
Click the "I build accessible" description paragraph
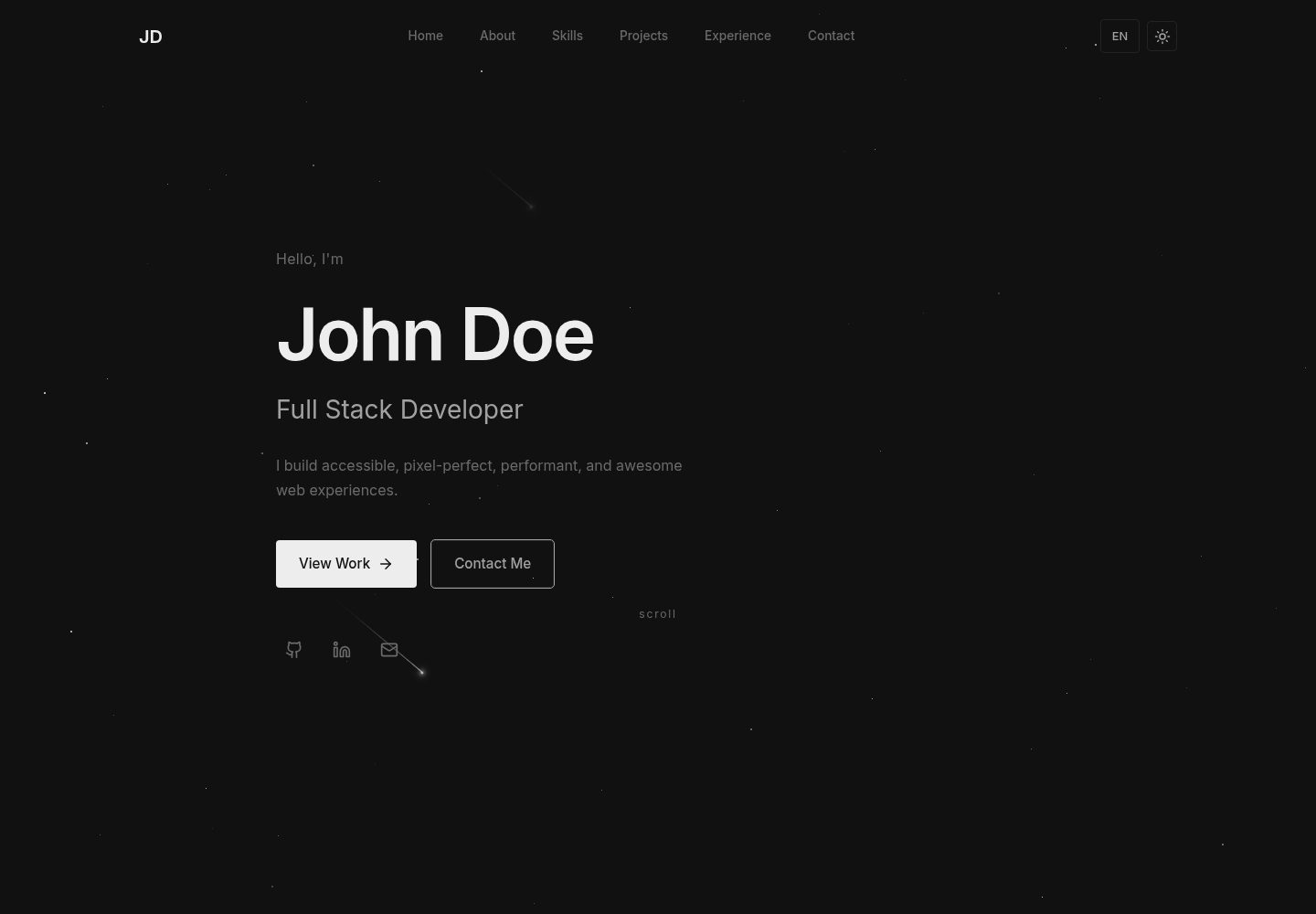coord(479,478)
